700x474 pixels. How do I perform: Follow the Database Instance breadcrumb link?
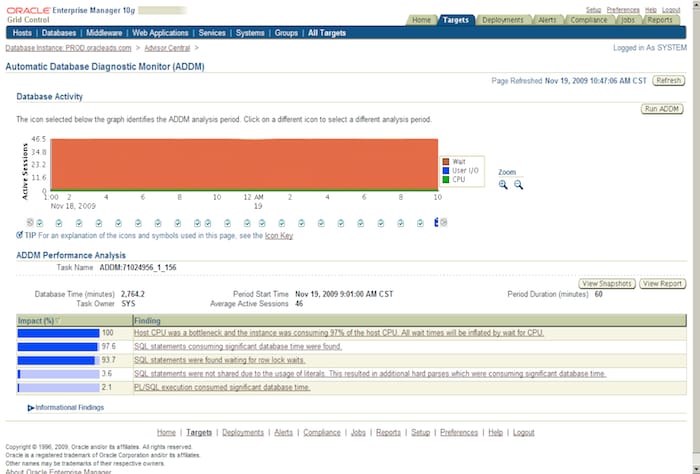68,48
